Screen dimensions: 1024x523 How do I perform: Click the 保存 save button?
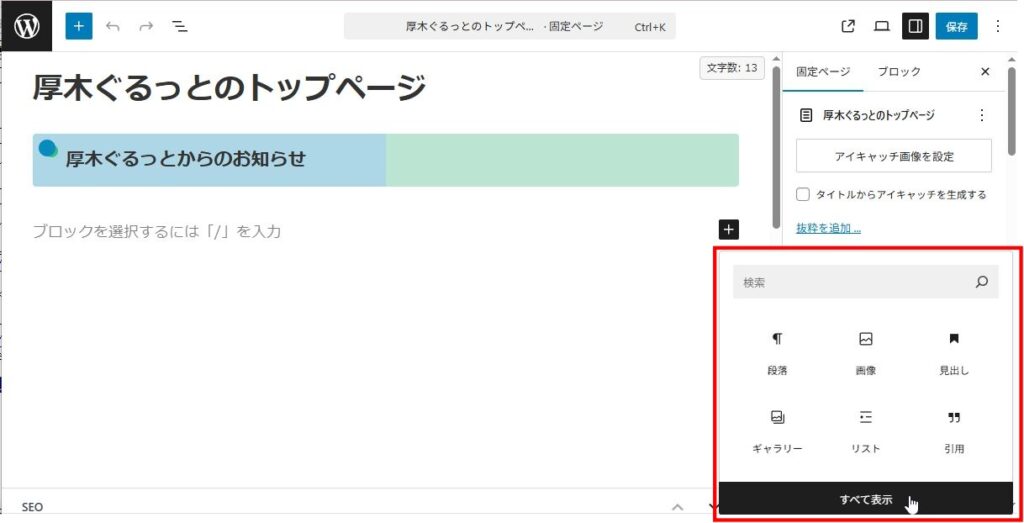point(956,27)
